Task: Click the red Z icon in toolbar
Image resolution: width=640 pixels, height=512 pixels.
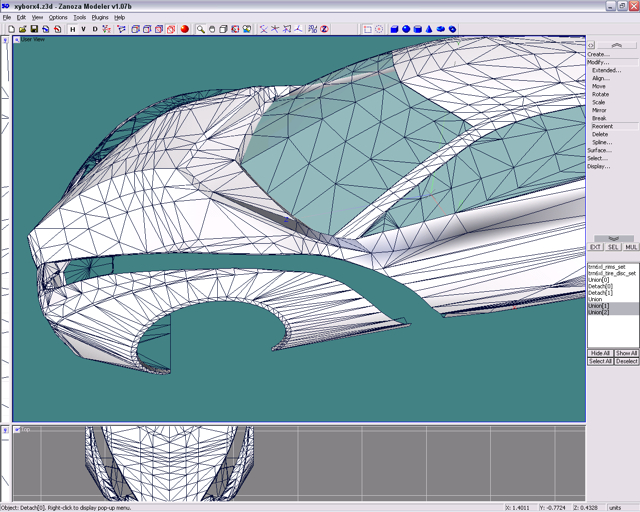Action: (324, 29)
